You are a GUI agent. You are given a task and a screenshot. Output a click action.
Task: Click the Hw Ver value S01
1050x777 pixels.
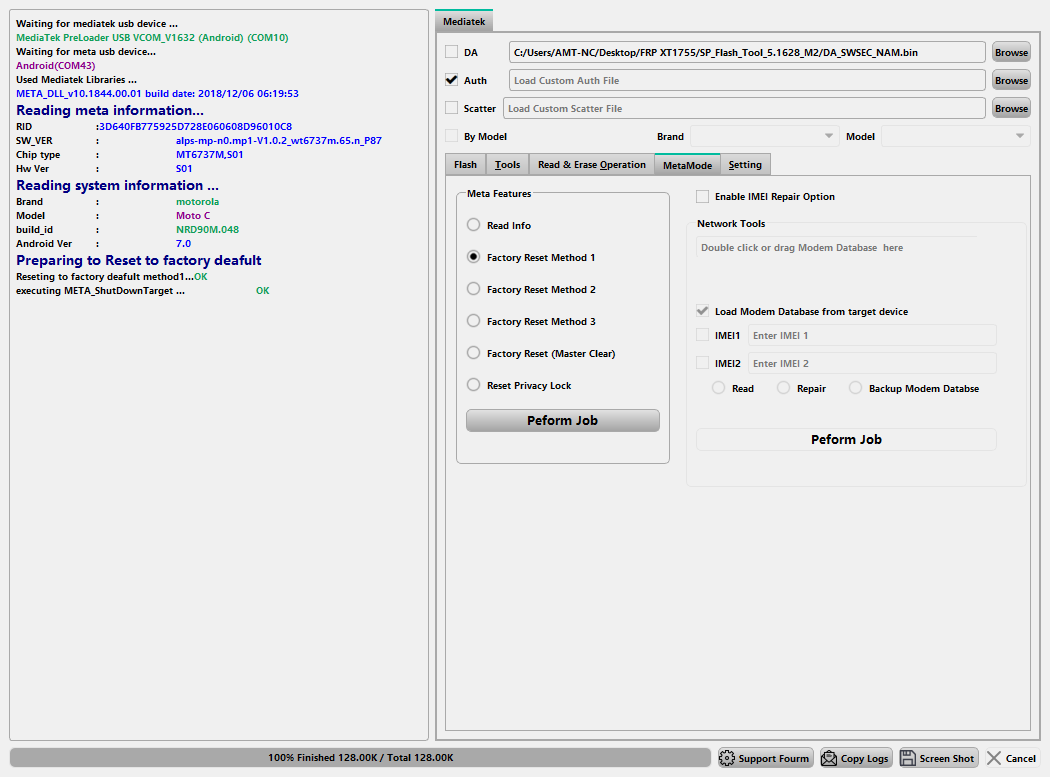coord(184,169)
